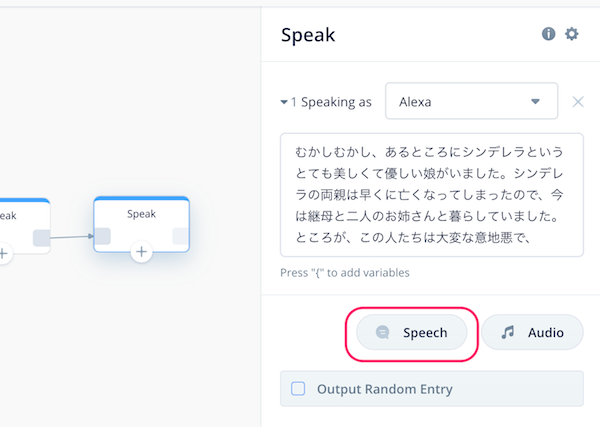Enable the Output Random Entry checkbox
The height and width of the screenshot is (427, 600).
click(x=298, y=388)
